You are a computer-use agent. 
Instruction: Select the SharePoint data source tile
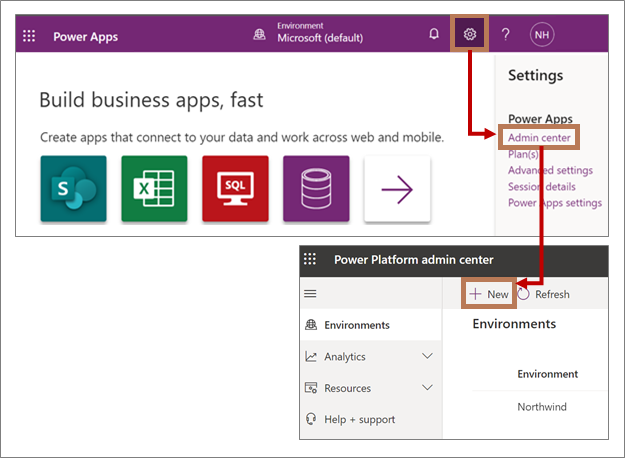pyautogui.click(x=73, y=188)
